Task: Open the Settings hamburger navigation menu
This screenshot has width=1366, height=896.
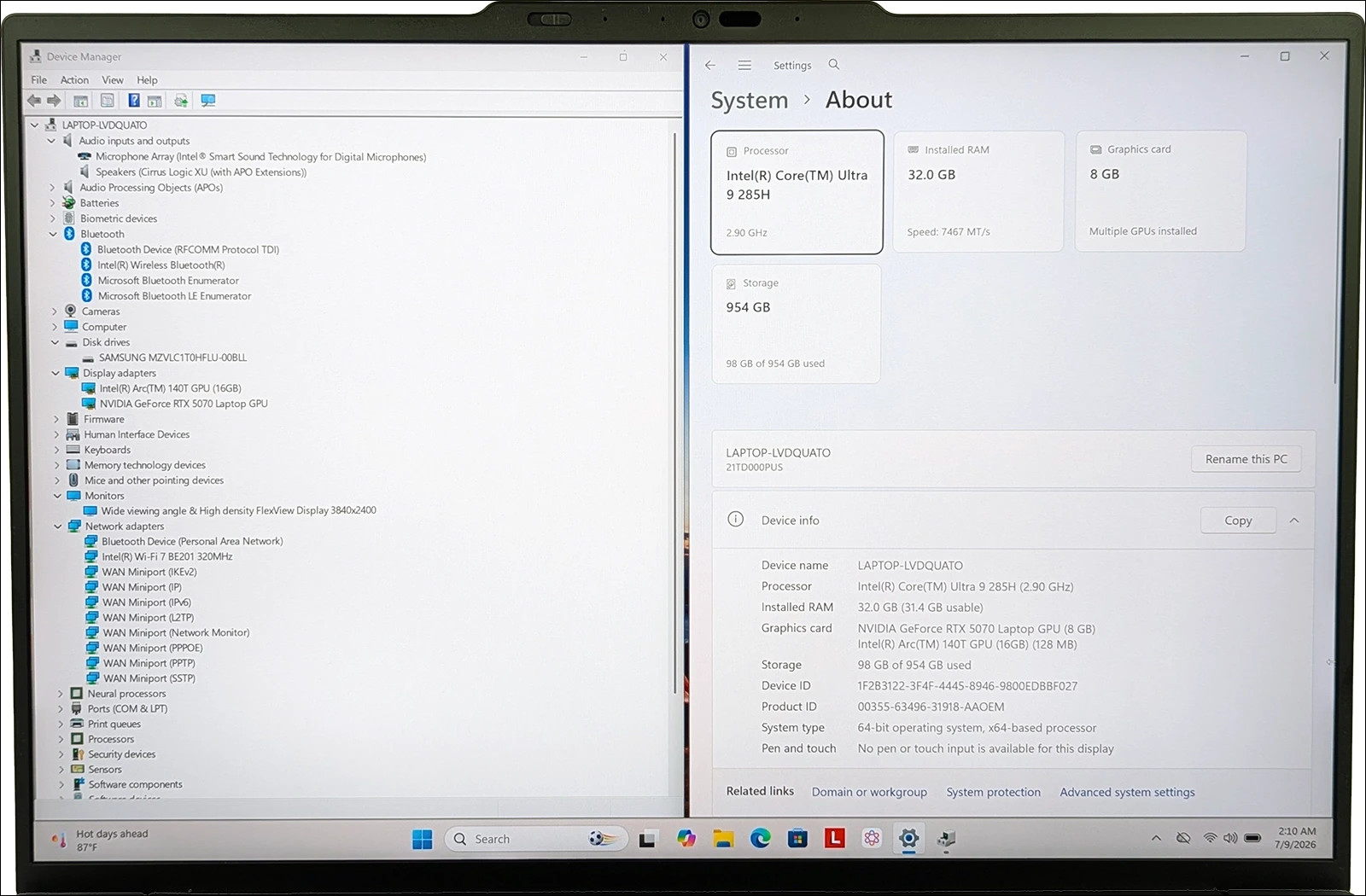Action: tap(744, 65)
